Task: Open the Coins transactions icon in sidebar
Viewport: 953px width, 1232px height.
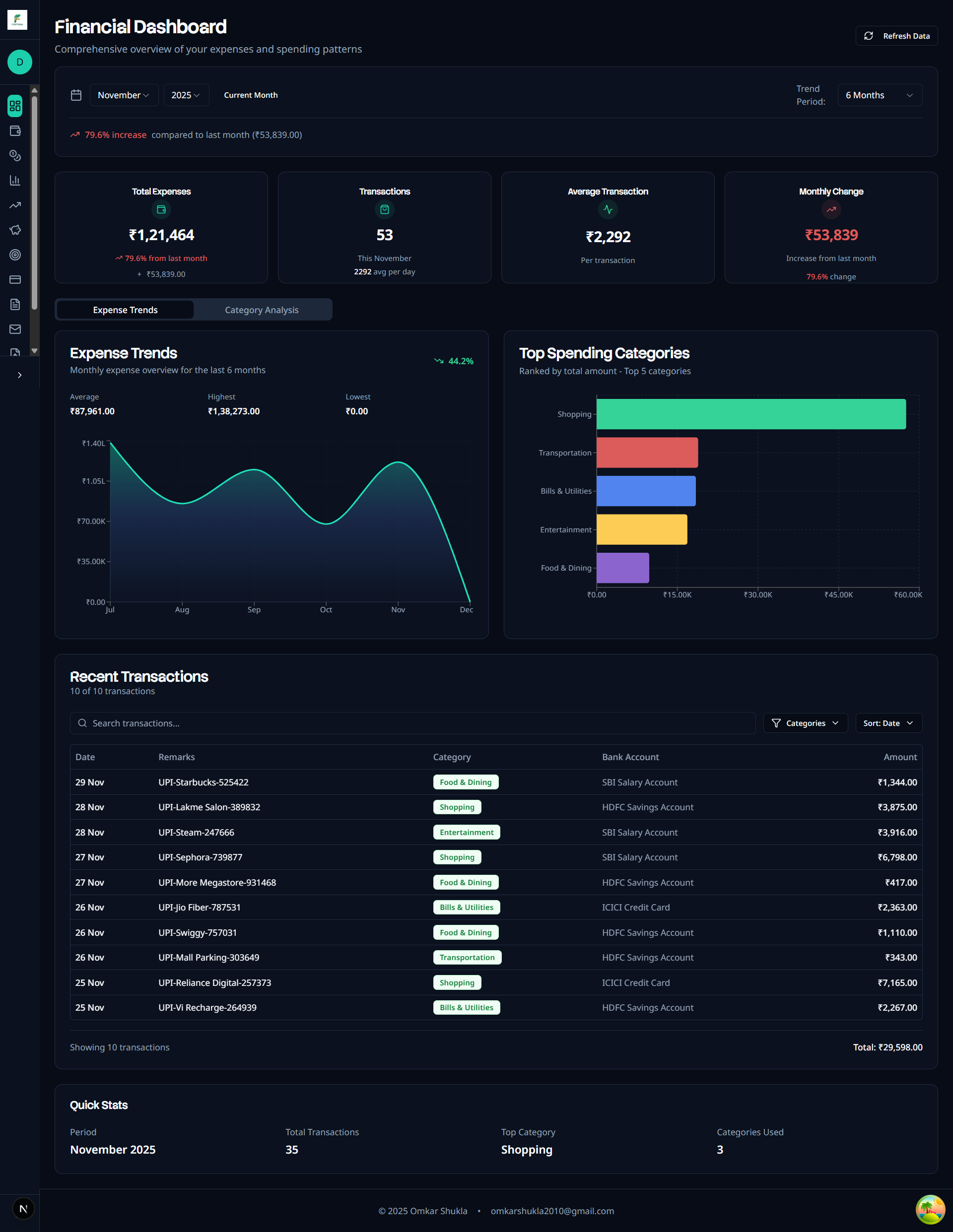Action: point(15,156)
